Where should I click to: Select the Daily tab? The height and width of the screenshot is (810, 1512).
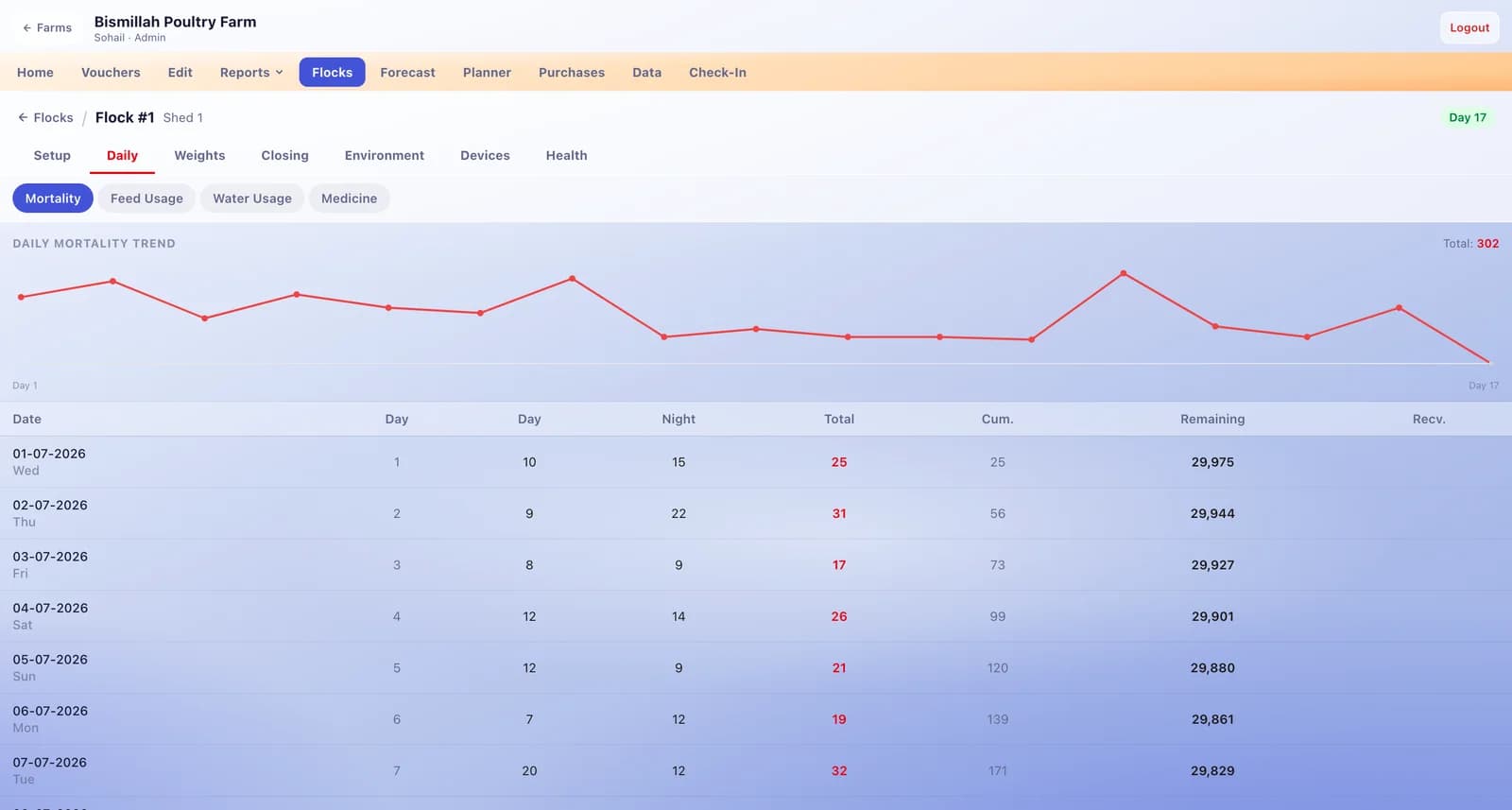point(122,156)
